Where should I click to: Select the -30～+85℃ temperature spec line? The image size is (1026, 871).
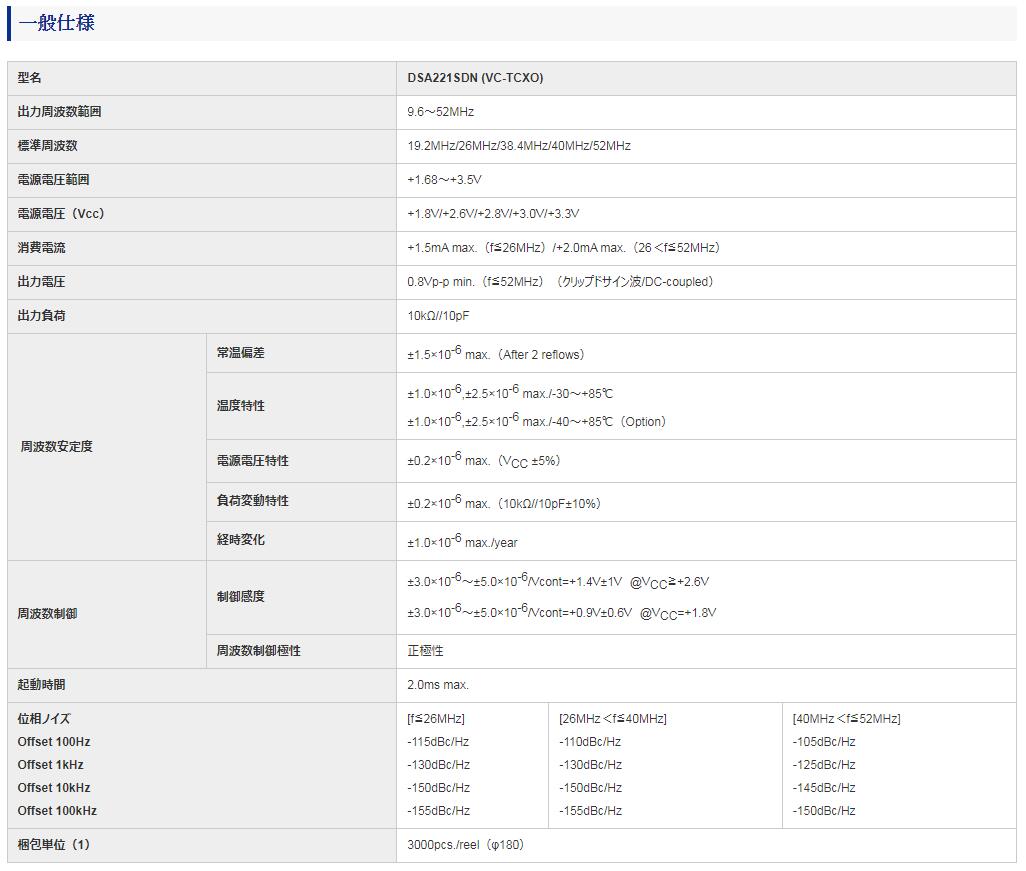click(x=510, y=393)
